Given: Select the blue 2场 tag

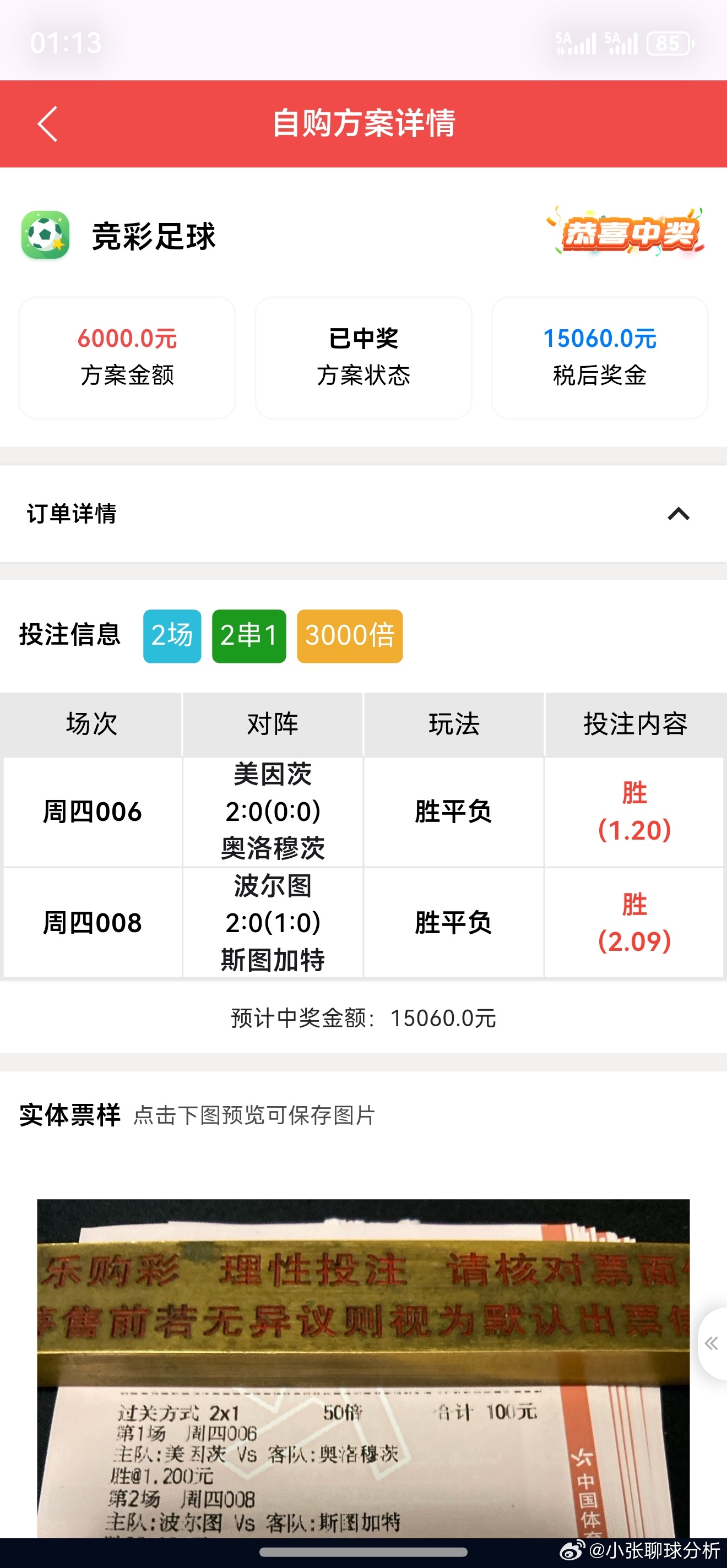Looking at the screenshot, I should [x=171, y=634].
